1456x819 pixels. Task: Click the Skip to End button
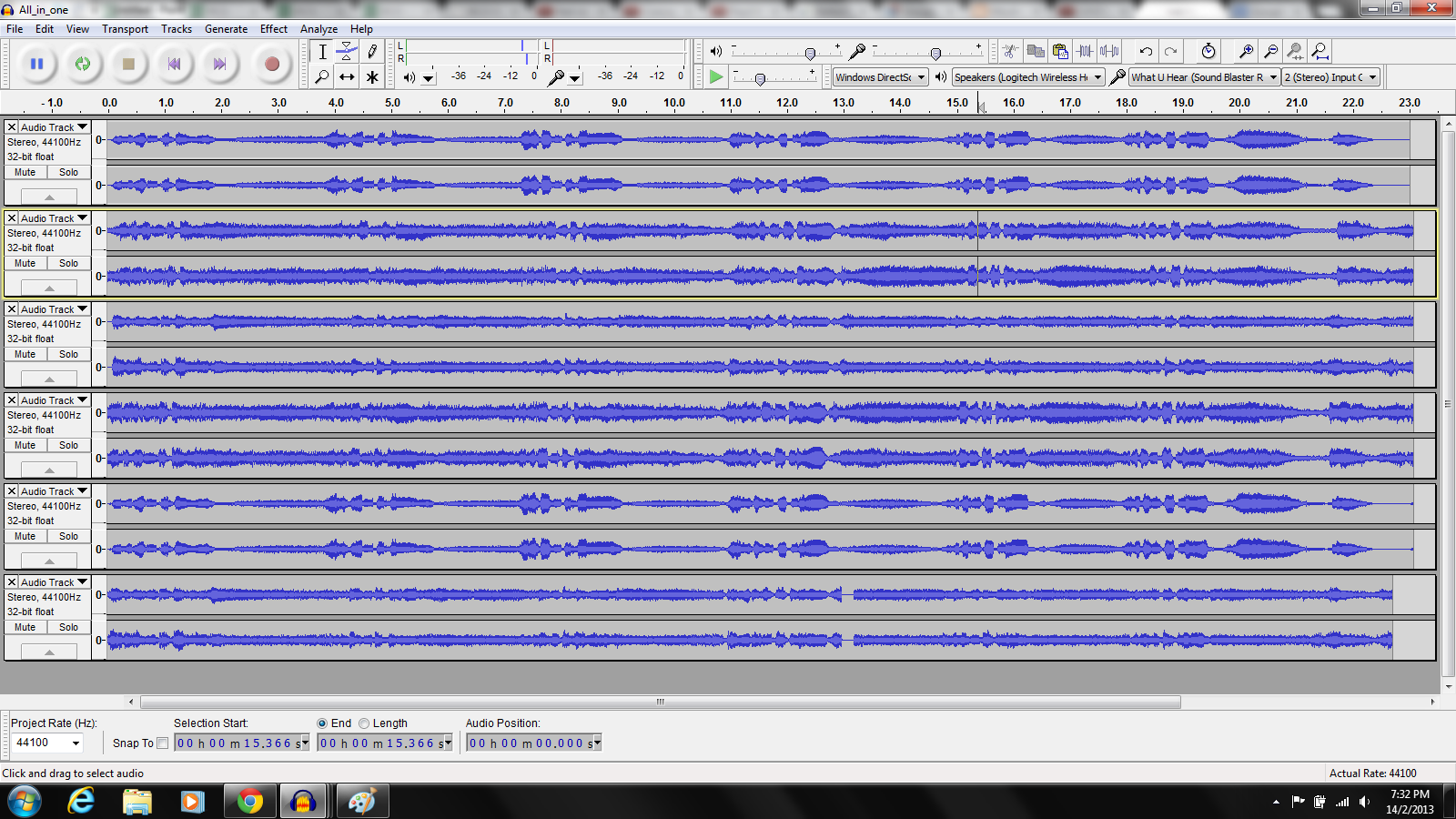click(x=219, y=64)
